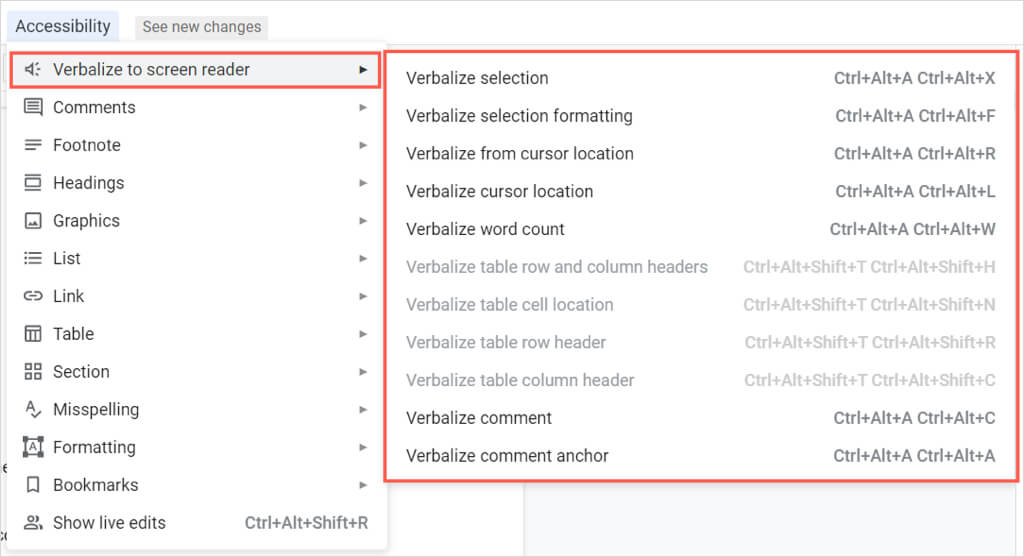Click the List bullet icon
The height and width of the screenshot is (557, 1024).
tap(33, 258)
